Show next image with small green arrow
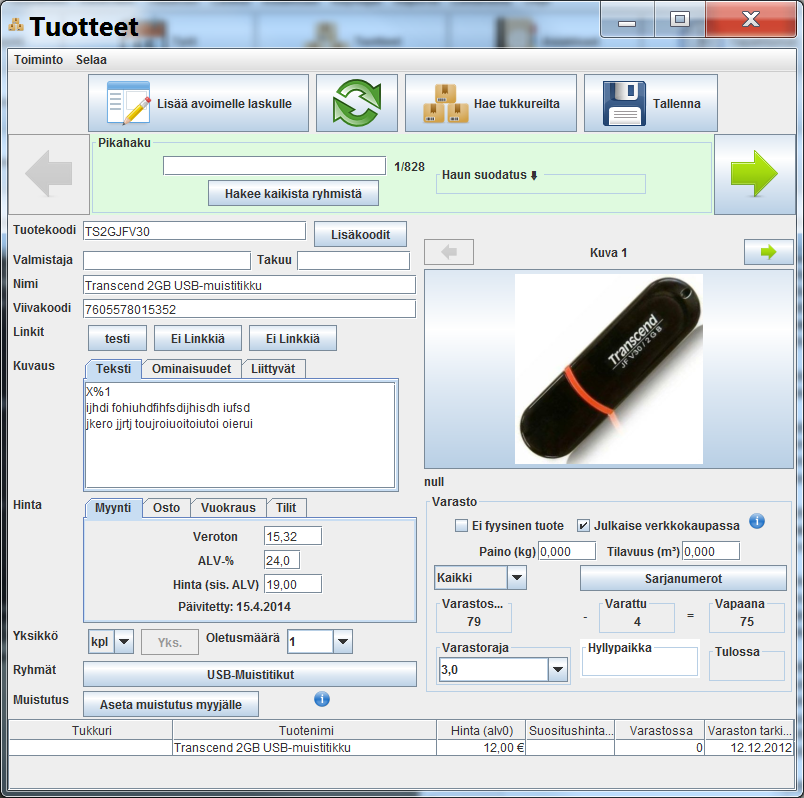The height and width of the screenshot is (798, 804). (x=768, y=252)
